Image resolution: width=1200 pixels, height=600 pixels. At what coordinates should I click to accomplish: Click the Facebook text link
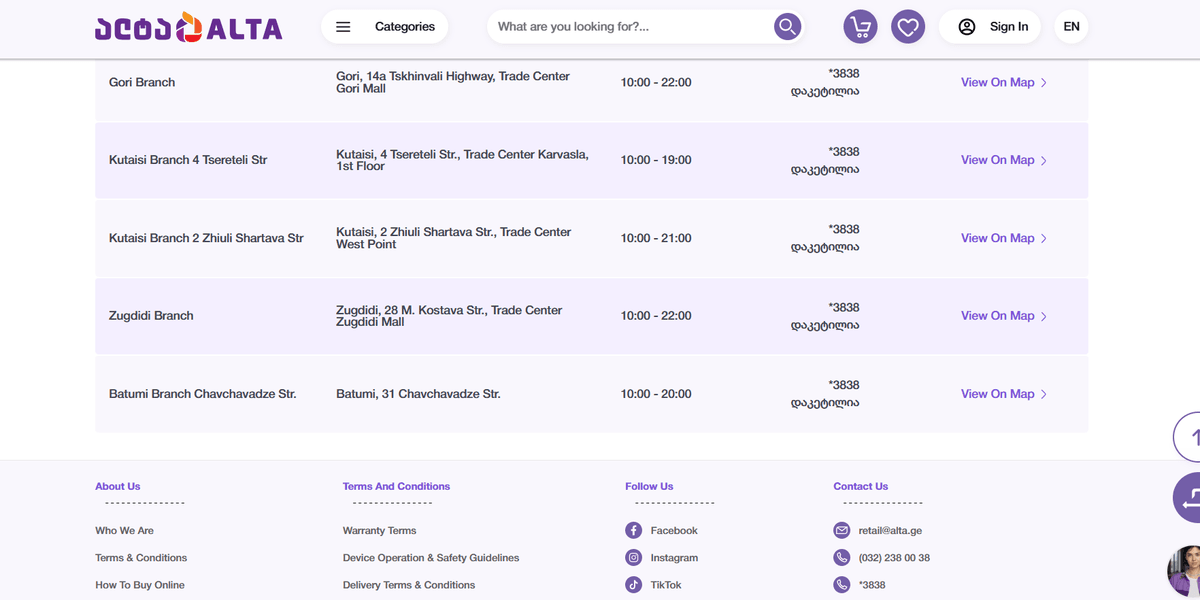(674, 531)
